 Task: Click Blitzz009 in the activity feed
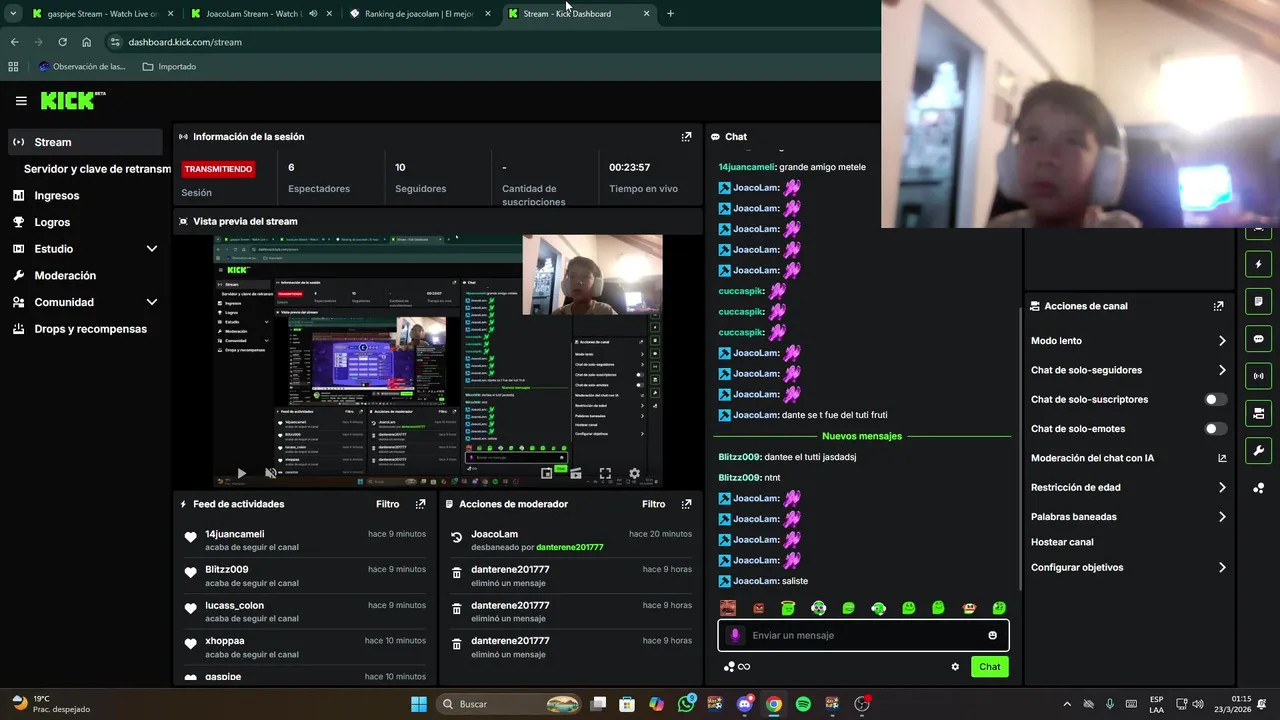[227, 569]
